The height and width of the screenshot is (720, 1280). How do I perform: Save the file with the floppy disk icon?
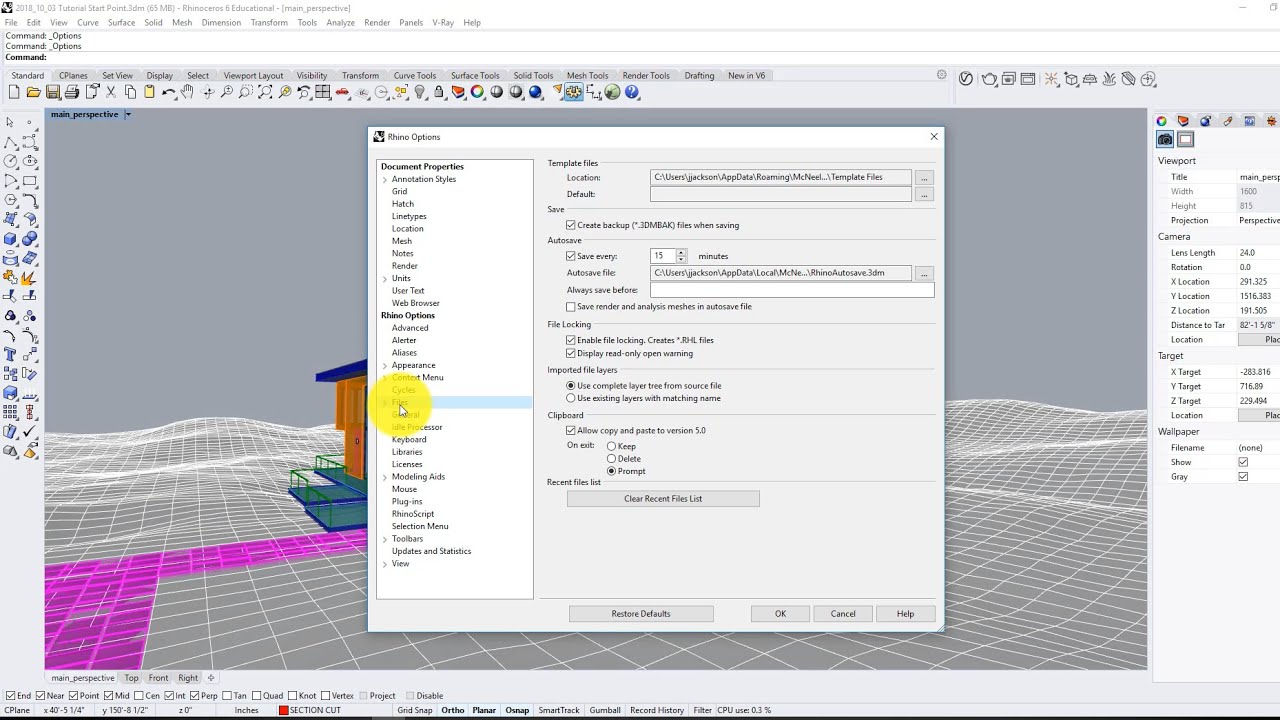click(52, 92)
